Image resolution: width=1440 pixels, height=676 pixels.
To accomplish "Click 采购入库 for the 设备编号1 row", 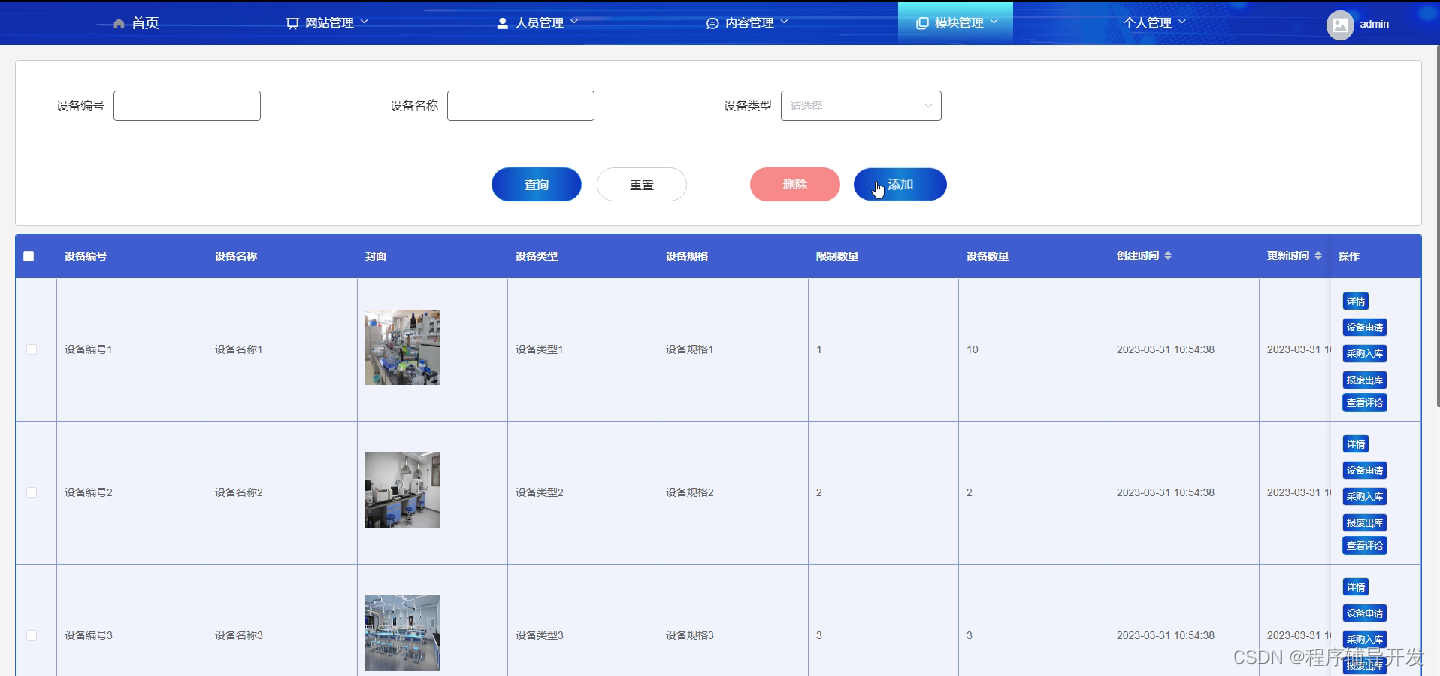I will [1365, 354].
